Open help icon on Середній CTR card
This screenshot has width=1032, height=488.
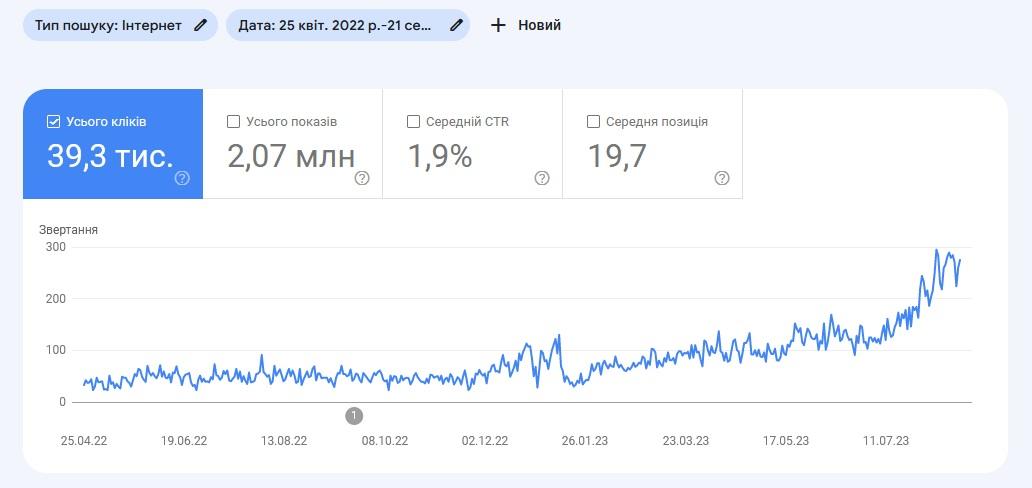[x=542, y=178]
